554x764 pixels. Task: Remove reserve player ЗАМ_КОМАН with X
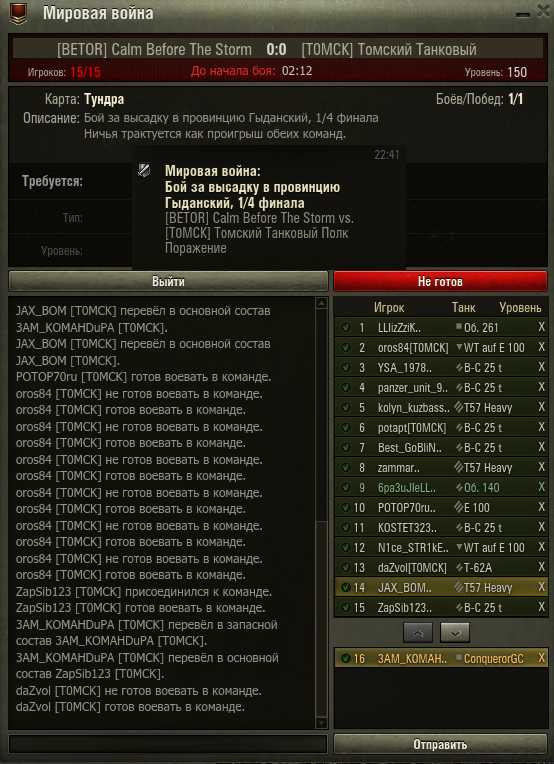(541, 658)
